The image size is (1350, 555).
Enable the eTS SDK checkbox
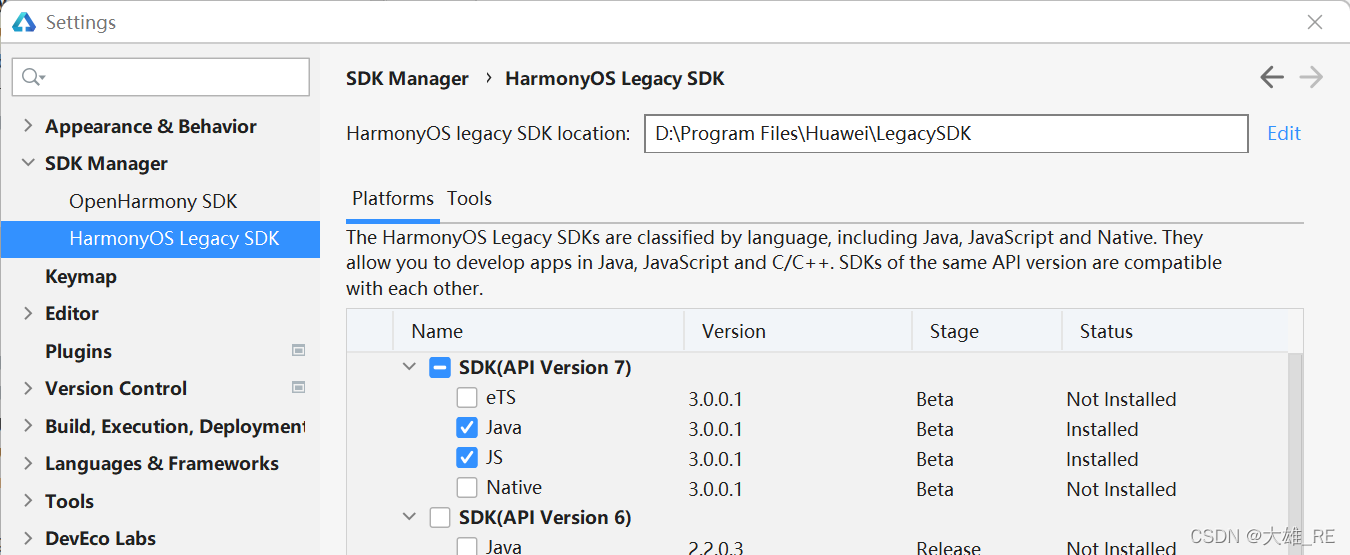(x=467, y=398)
